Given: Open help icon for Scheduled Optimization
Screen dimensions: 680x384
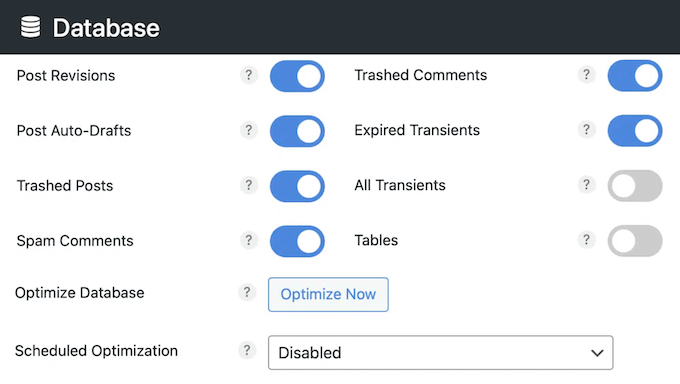Looking at the screenshot, I should [247, 350].
